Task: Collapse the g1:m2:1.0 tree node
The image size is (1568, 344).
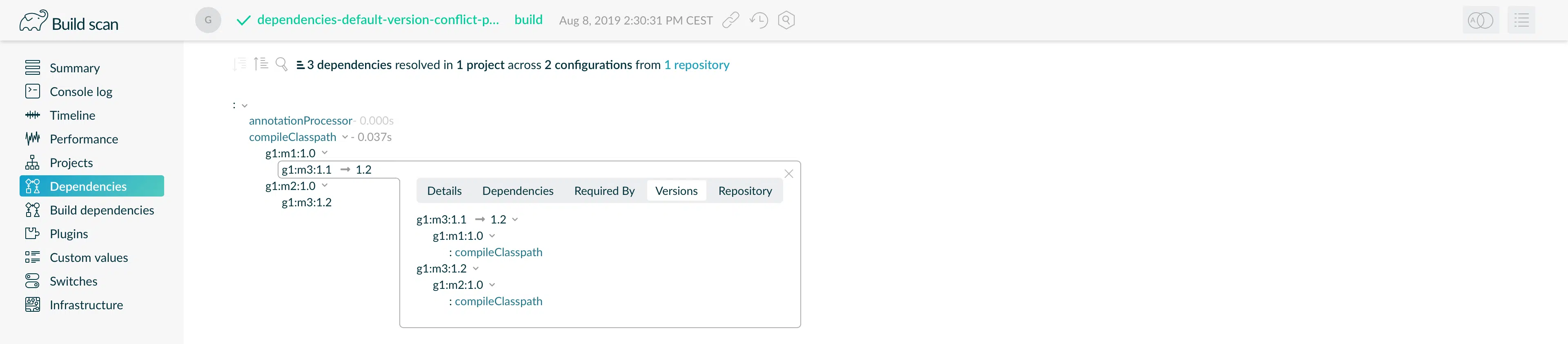Action: point(325,186)
